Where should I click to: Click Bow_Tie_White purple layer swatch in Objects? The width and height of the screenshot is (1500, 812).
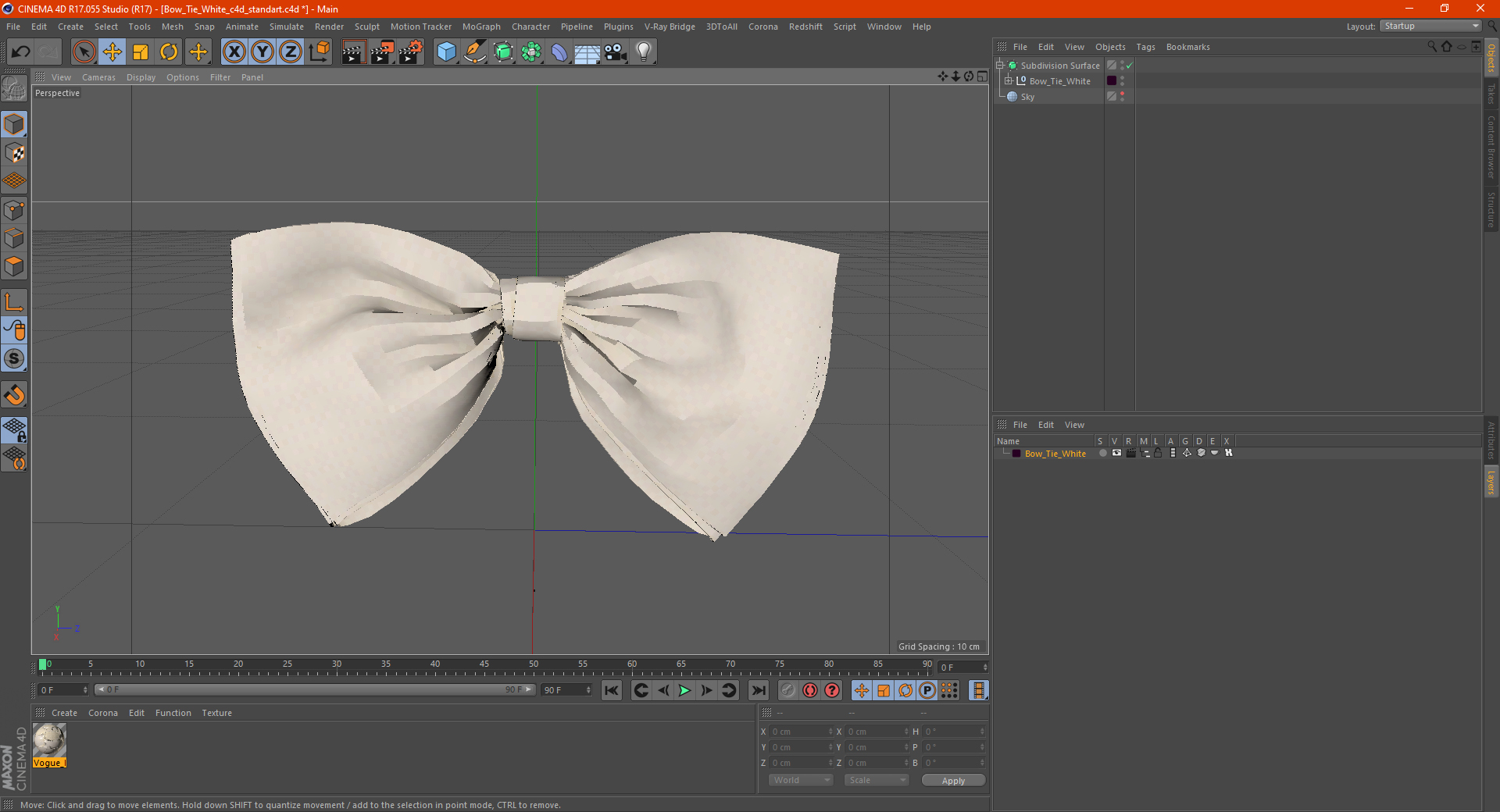[x=1112, y=81]
